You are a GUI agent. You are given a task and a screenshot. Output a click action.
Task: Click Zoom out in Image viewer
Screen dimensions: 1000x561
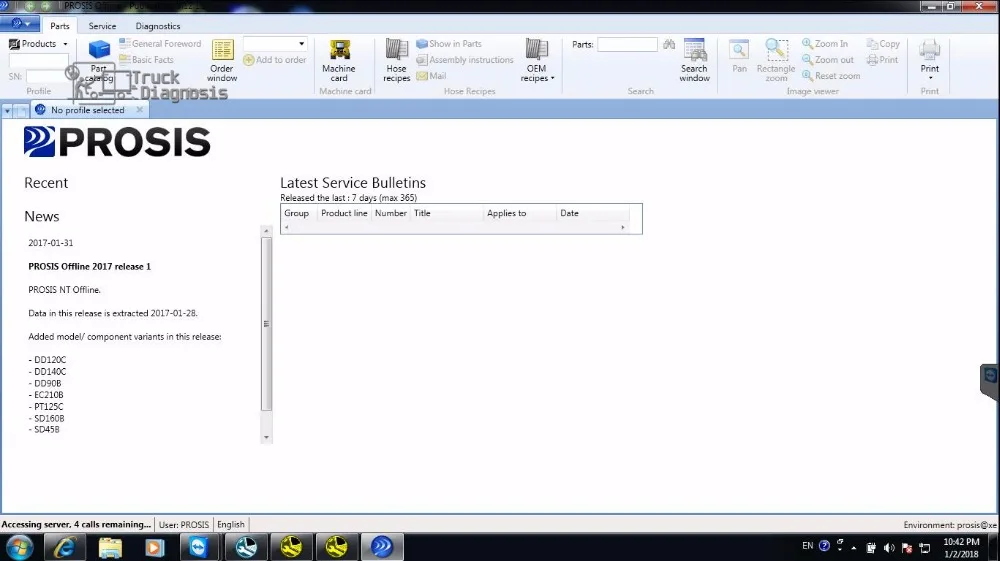coord(828,59)
